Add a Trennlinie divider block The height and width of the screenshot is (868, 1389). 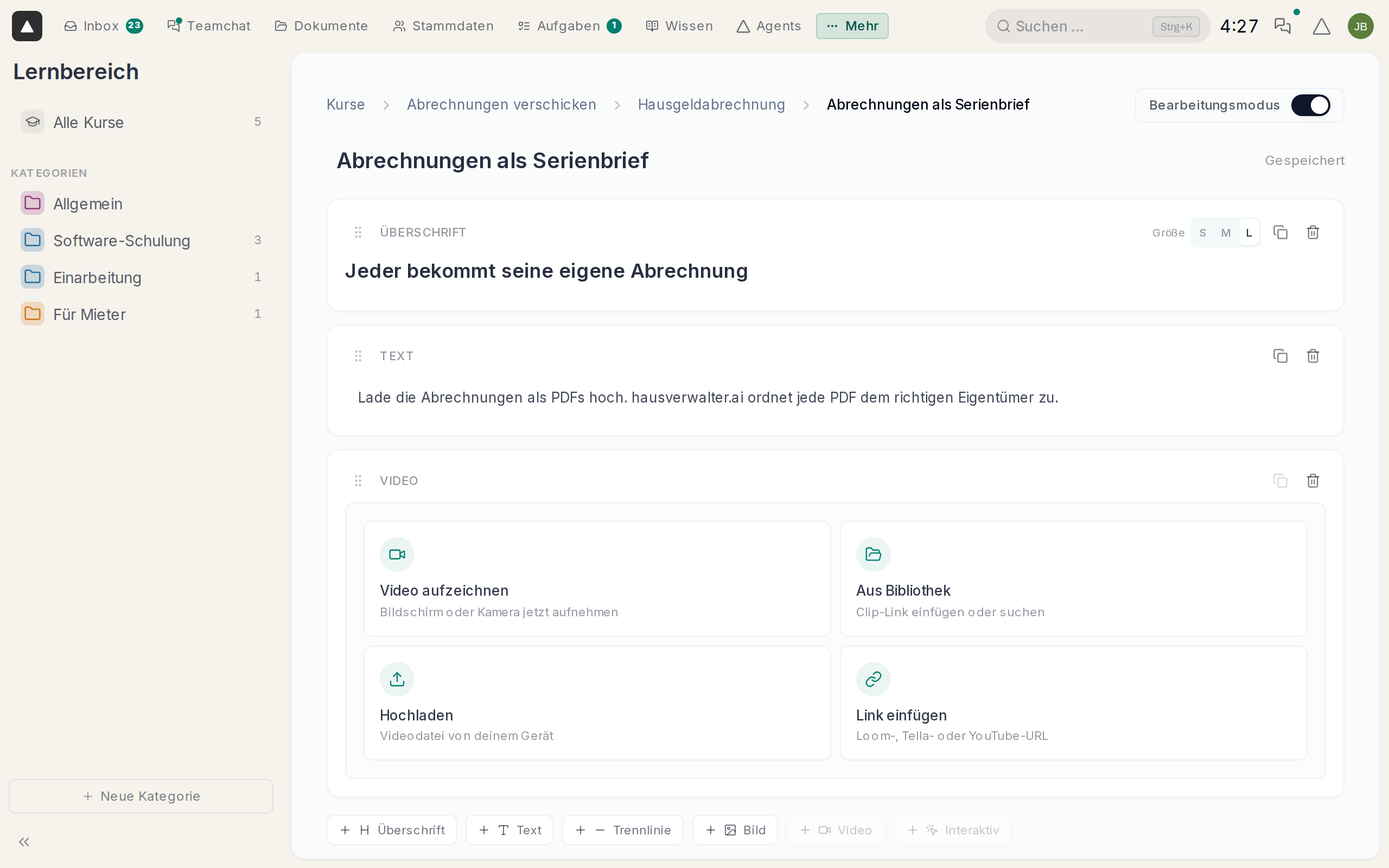tap(623, 830)
